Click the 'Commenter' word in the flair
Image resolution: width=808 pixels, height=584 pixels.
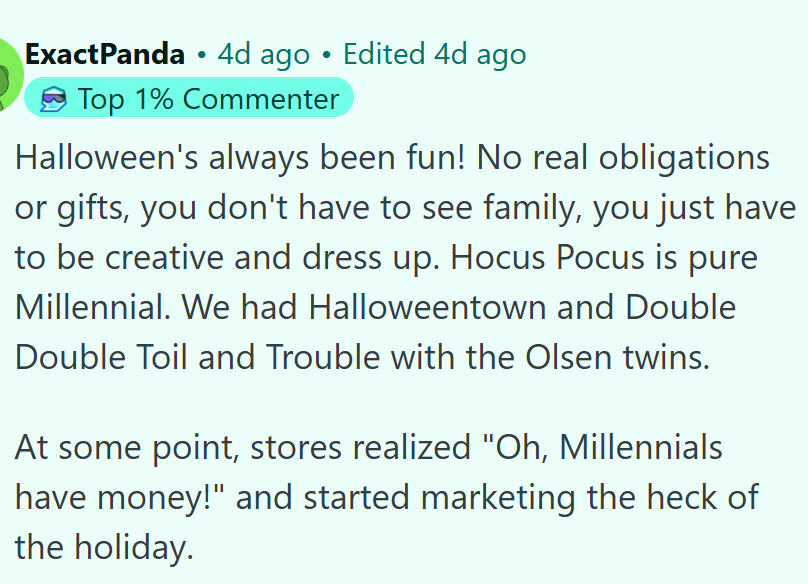[261, 99]
